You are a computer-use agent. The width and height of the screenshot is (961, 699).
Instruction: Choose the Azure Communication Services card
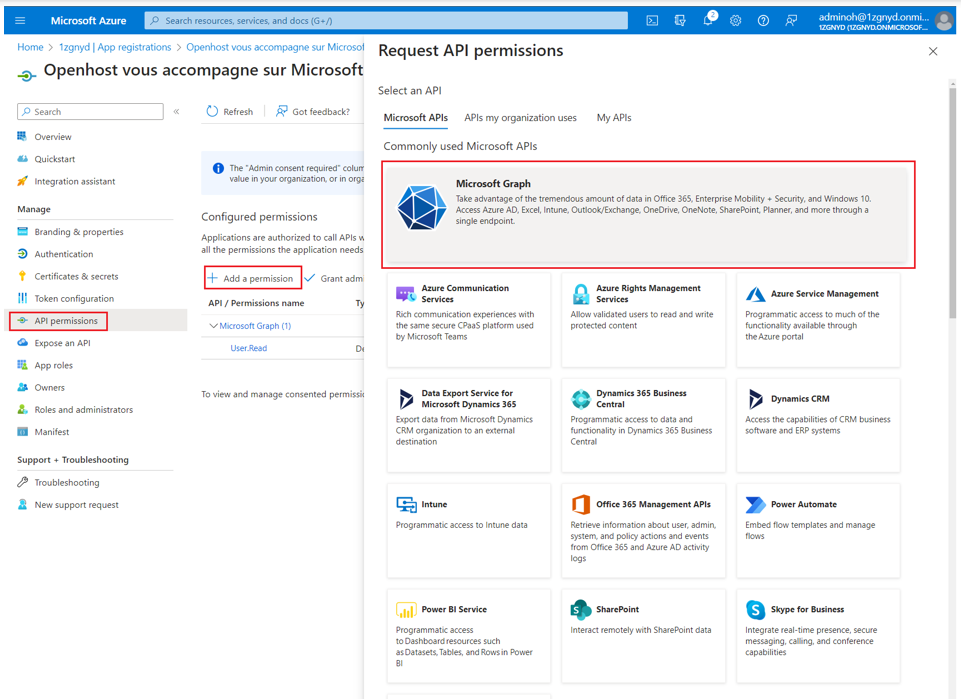pos(469,320)
